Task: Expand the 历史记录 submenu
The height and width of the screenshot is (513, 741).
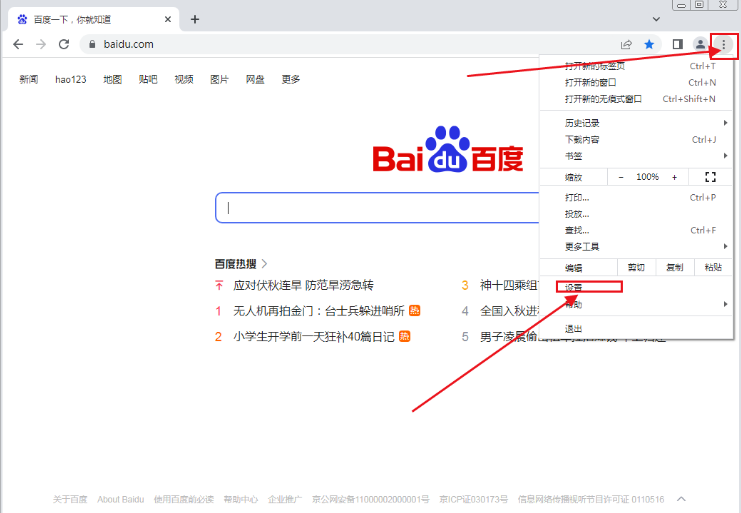Action: tap(637, 123)
